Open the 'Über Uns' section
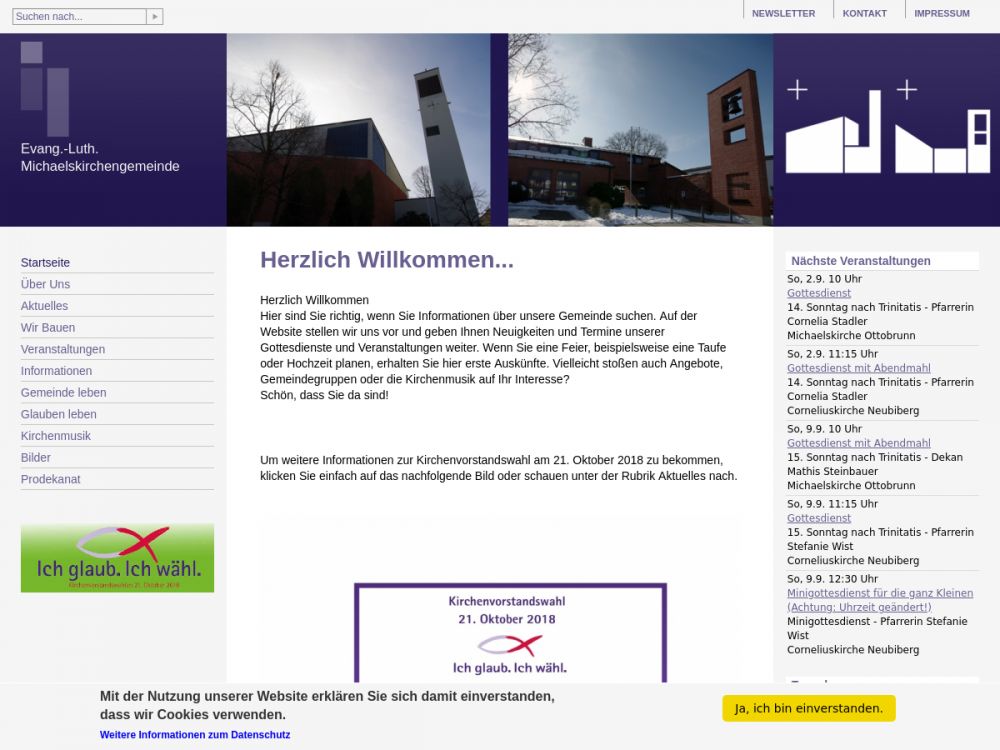The height and width of the screenshot is (750, 1000). [x=45, y=284]
